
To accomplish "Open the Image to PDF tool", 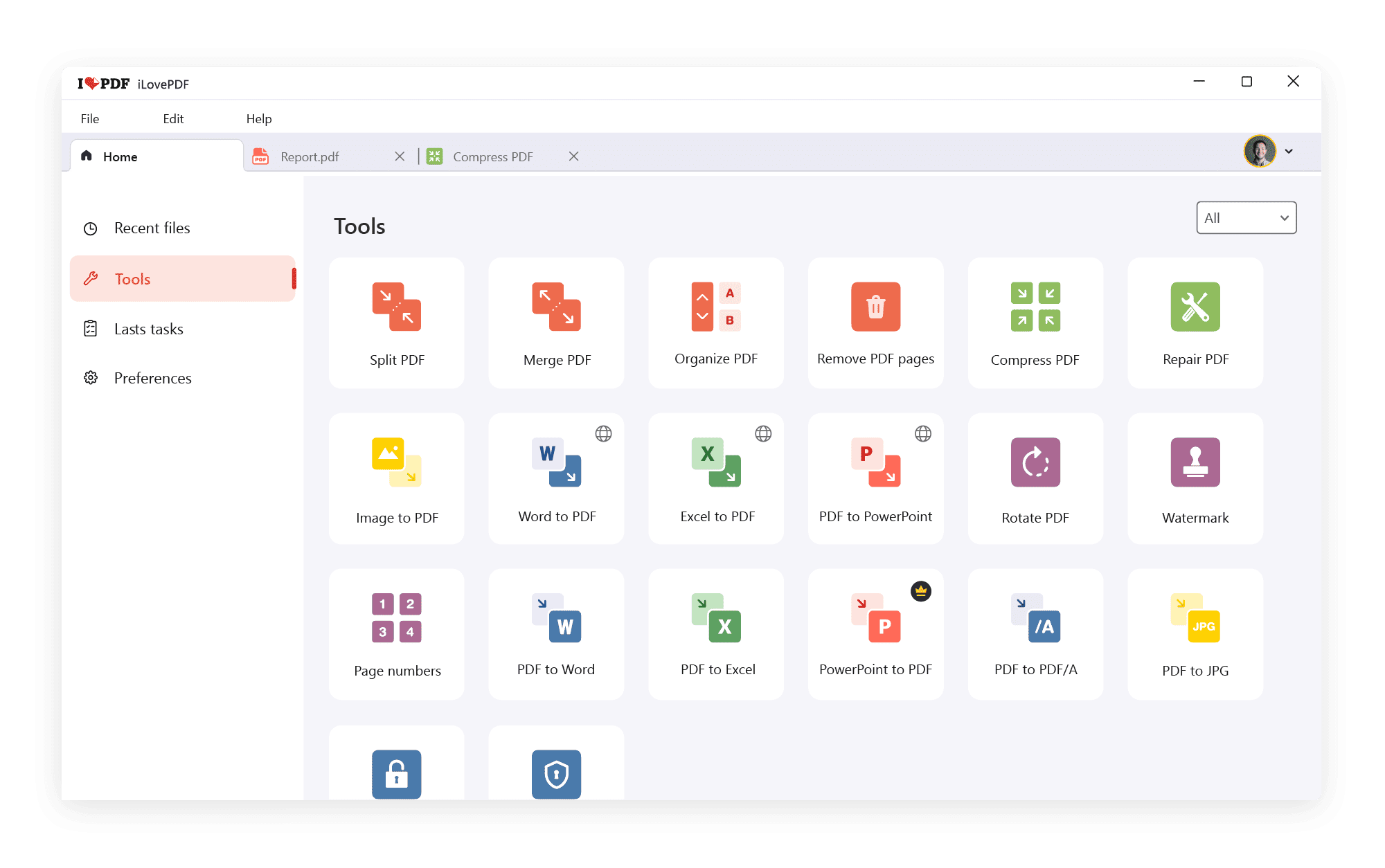I will [x=396, y=478].
